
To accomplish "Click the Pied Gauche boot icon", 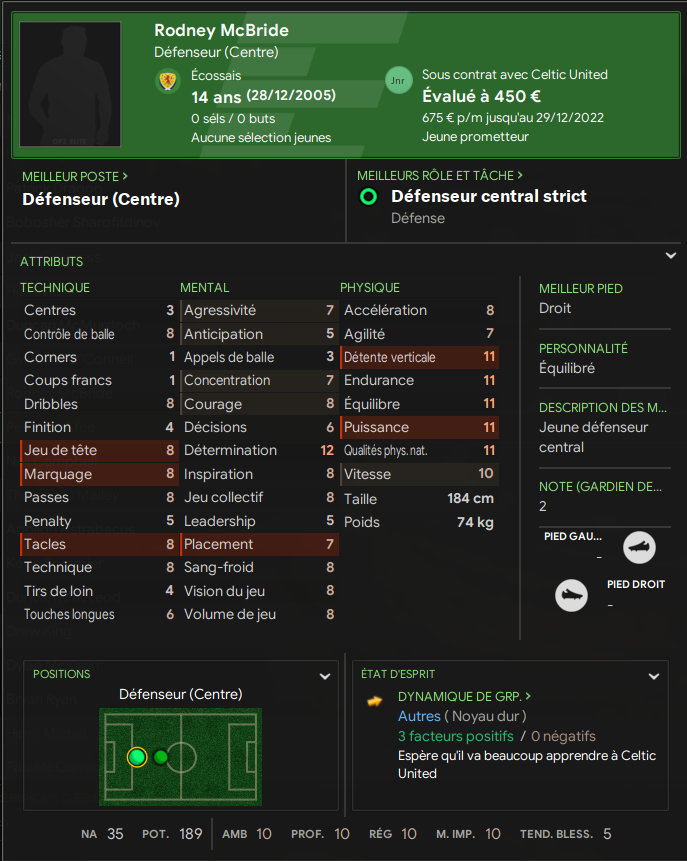I will point(639,548).
